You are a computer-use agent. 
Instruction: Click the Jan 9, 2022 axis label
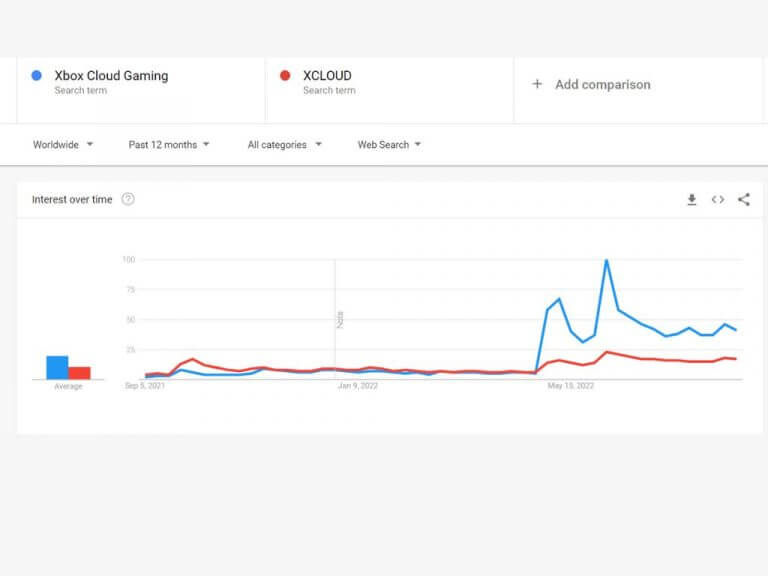[358, 386]
